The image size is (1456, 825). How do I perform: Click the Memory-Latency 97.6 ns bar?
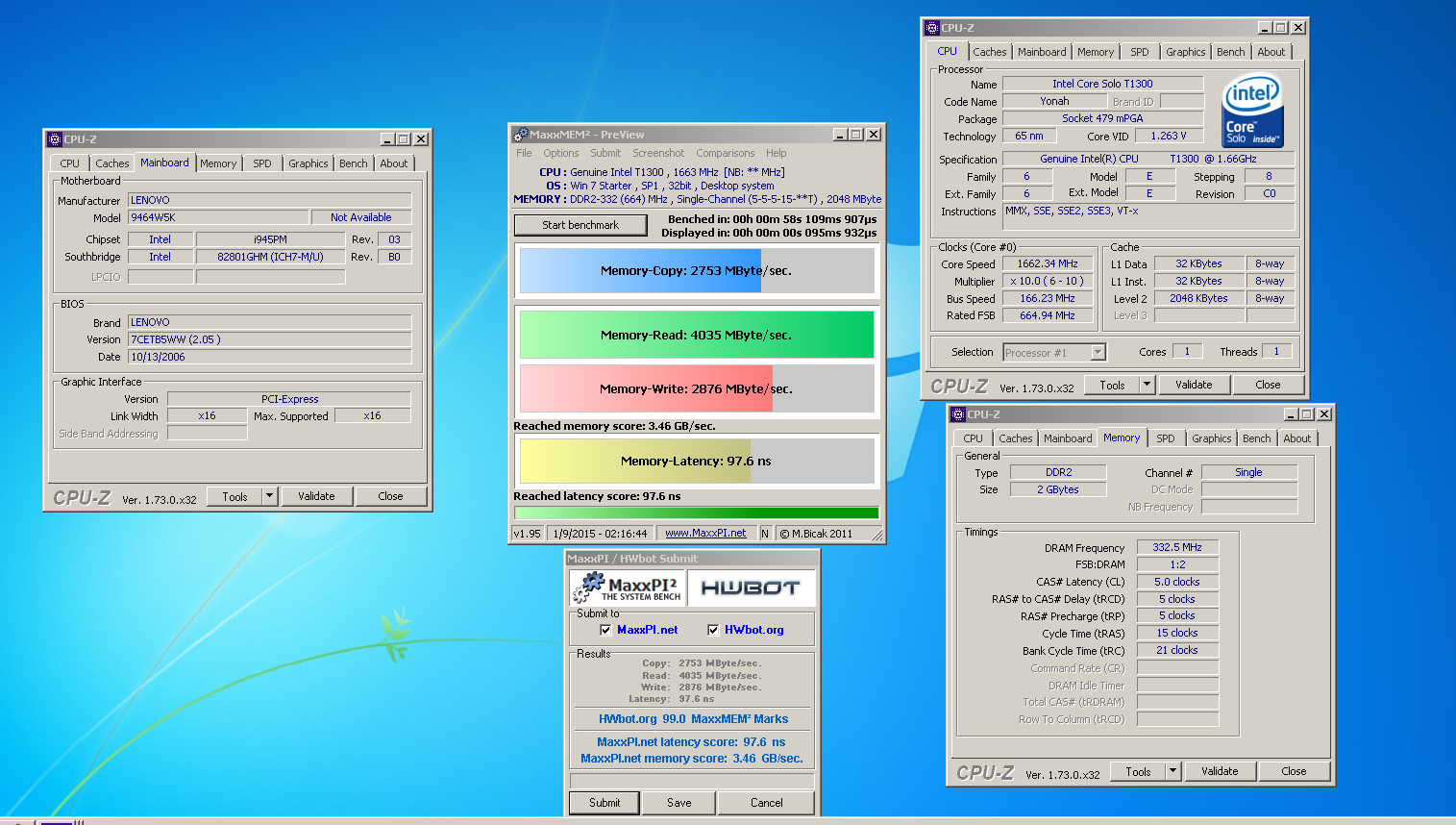697,462
